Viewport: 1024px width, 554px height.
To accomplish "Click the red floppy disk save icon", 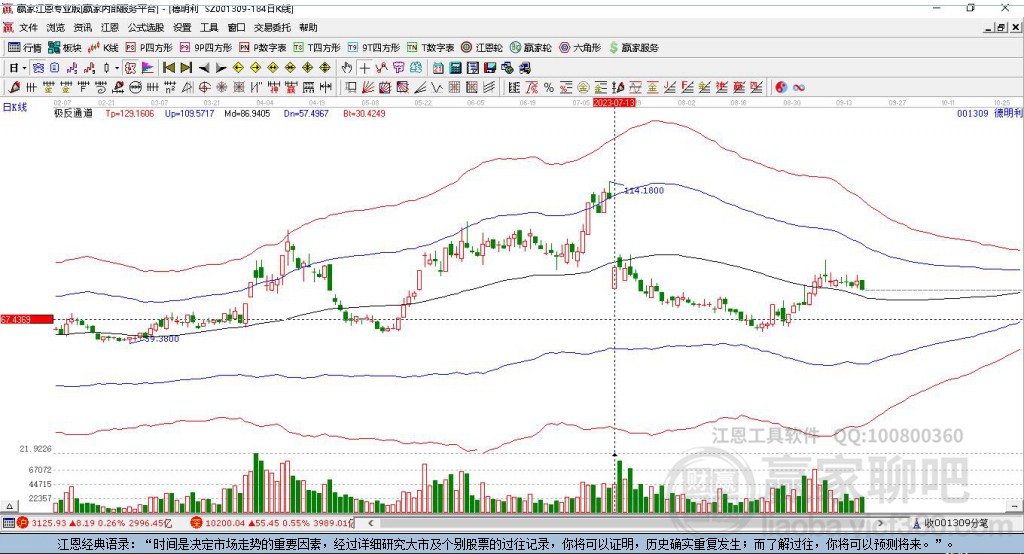I will (x=490, y=68).
